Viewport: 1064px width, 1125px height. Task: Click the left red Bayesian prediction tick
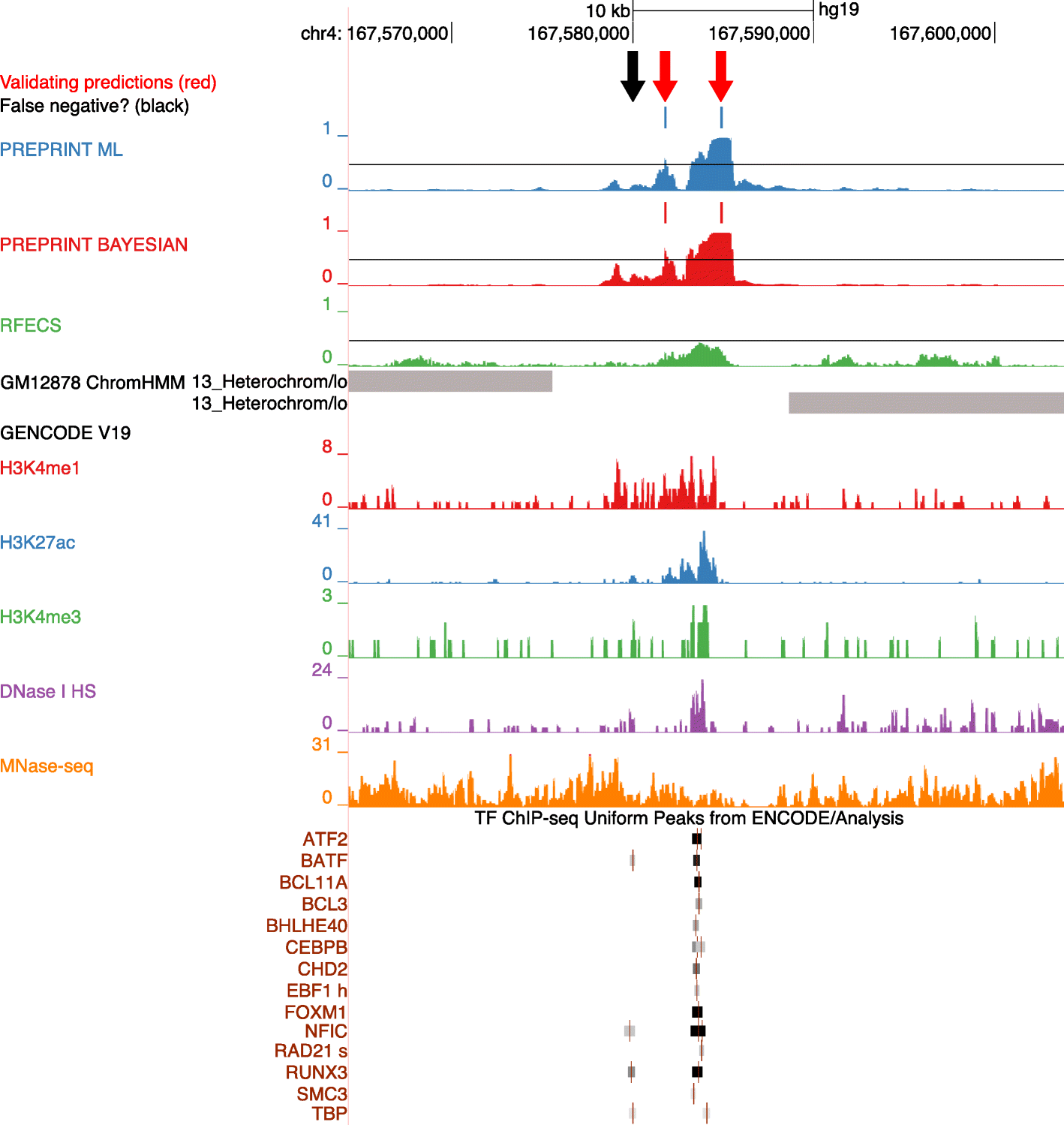[x=665, y=212]
